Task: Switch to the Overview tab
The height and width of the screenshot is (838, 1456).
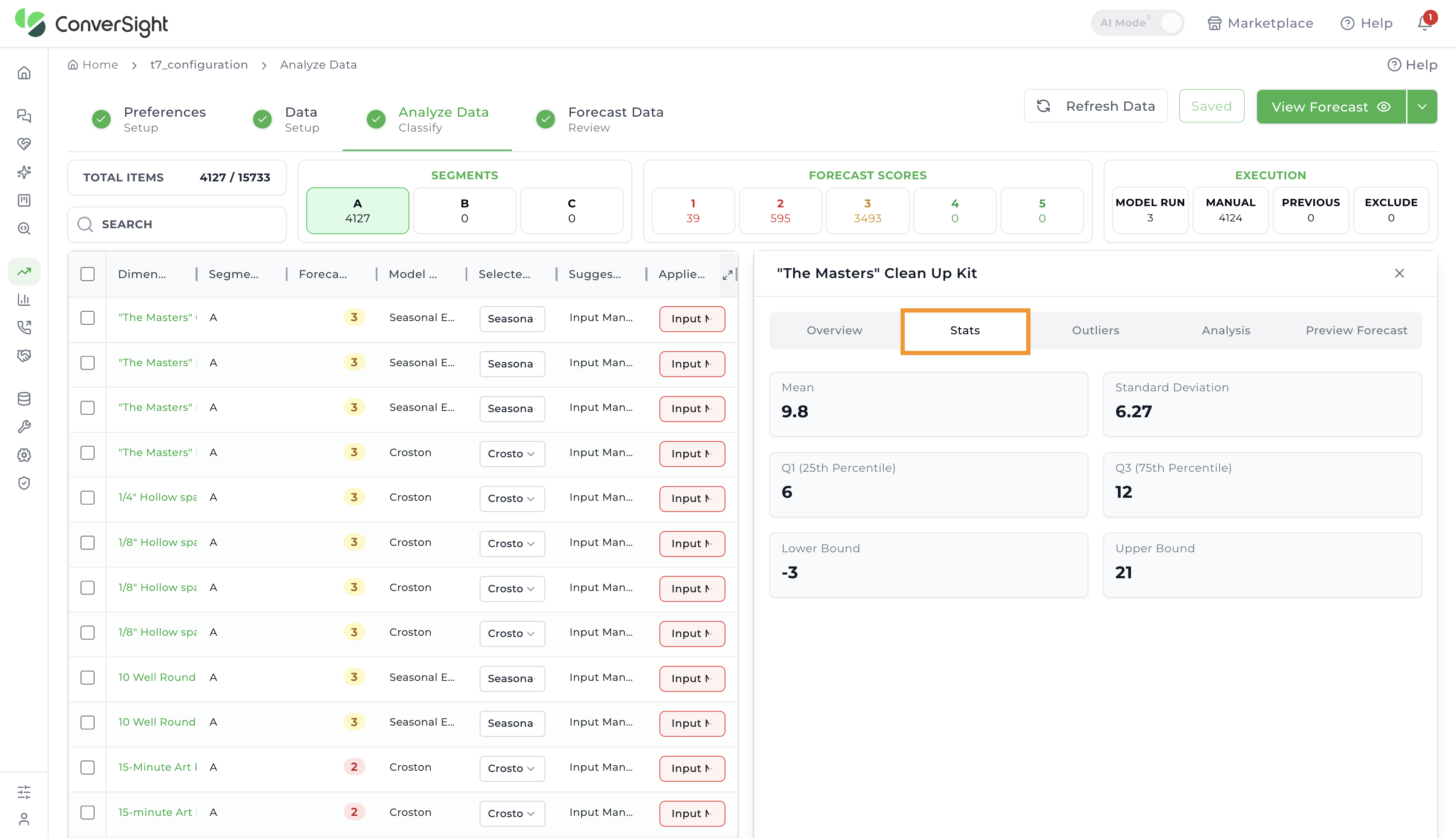Action: (x=834, y=330)
